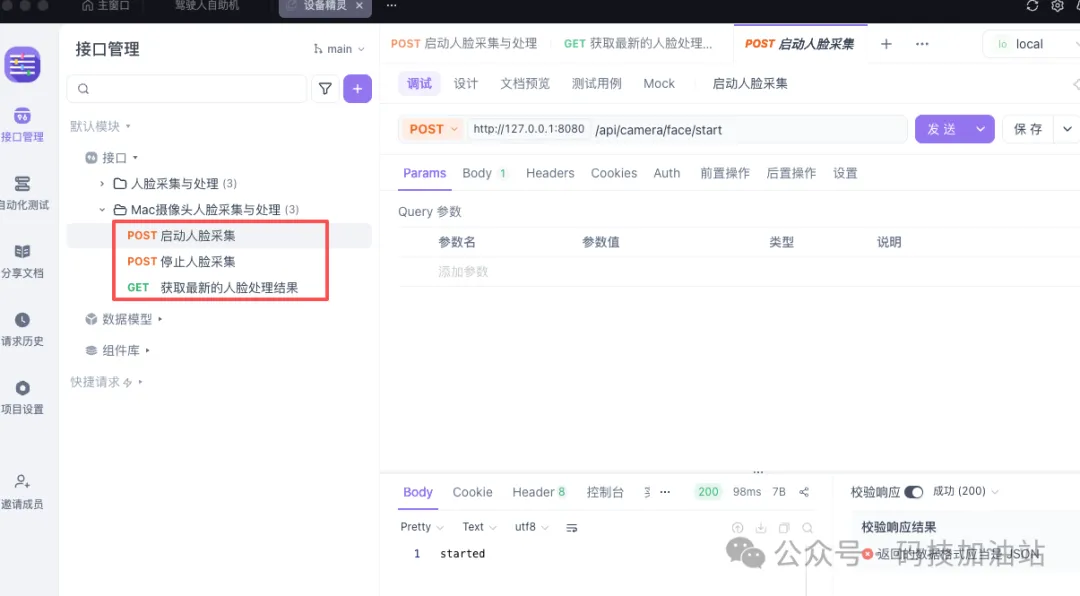Close the 设备精灵 window tab
Image resolution: width=1080 pixels, height=596 pixels.
tap(360, 6)
